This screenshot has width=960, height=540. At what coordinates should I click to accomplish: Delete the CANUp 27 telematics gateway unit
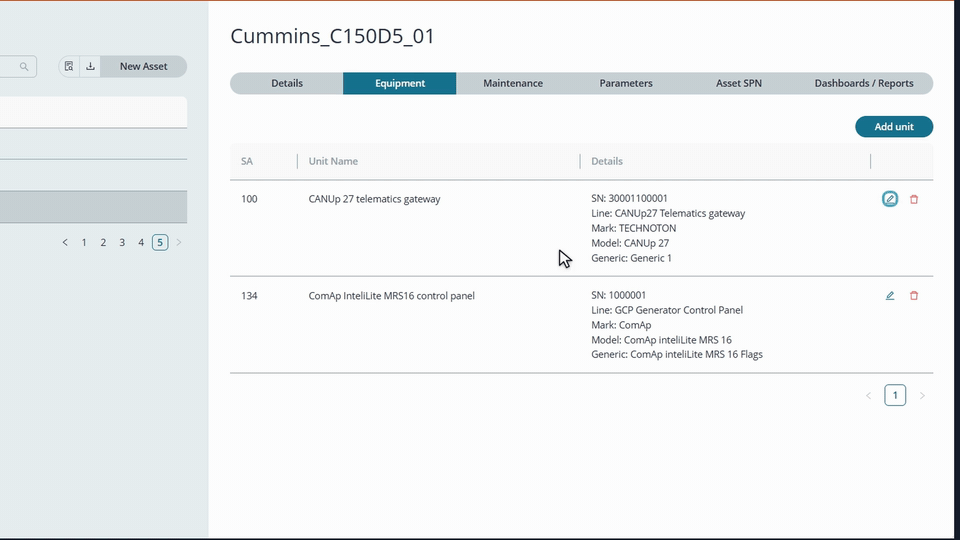[x=913, y=199]
